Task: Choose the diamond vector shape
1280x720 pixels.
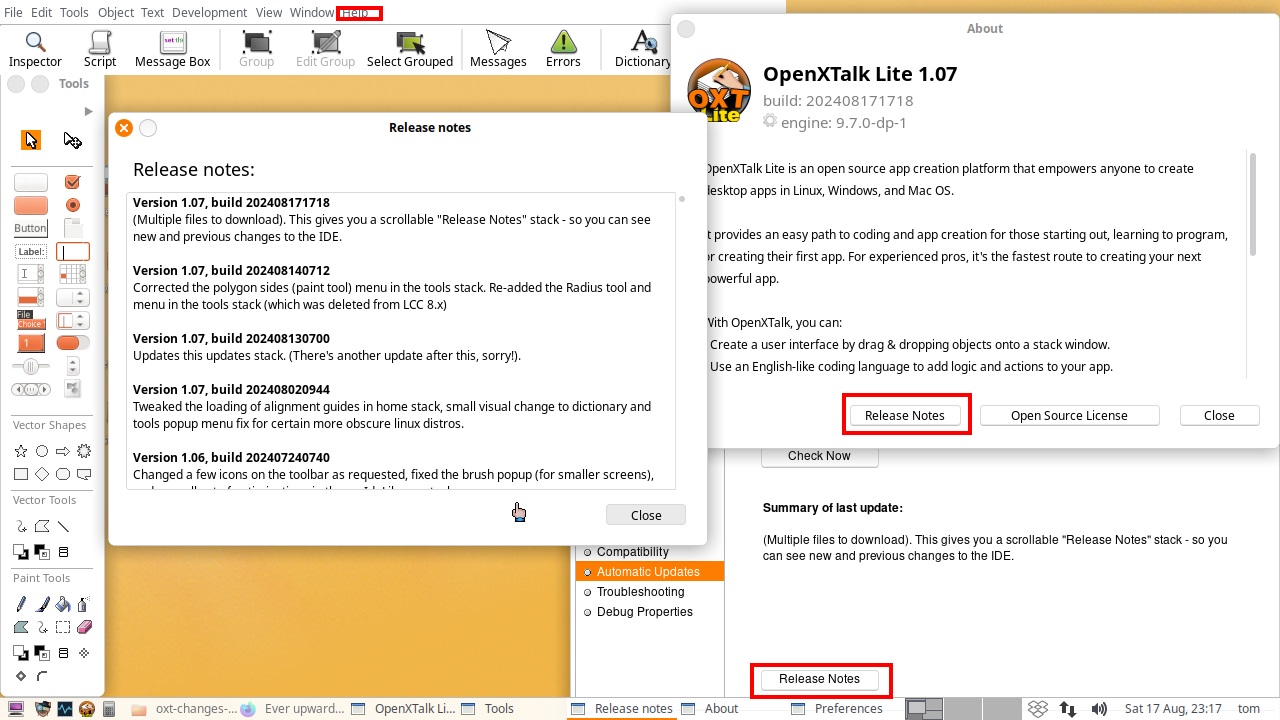Action: 42,474
